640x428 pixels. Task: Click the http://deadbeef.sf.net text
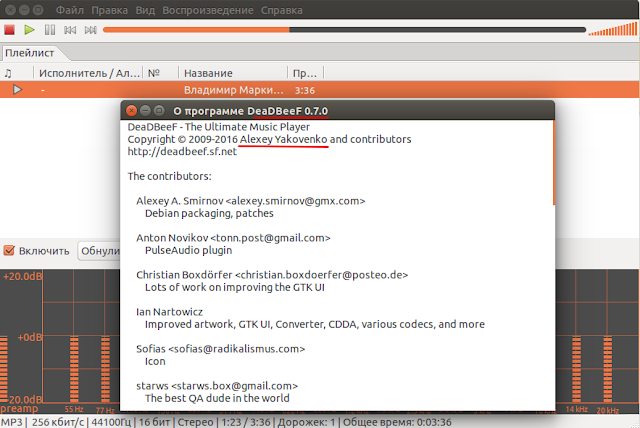(182, 151)
